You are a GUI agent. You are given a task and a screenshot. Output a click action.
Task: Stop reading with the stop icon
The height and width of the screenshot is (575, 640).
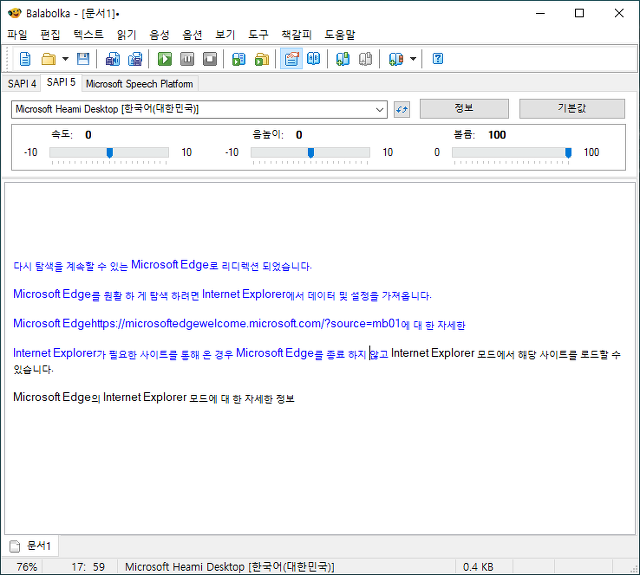(210, 59)
